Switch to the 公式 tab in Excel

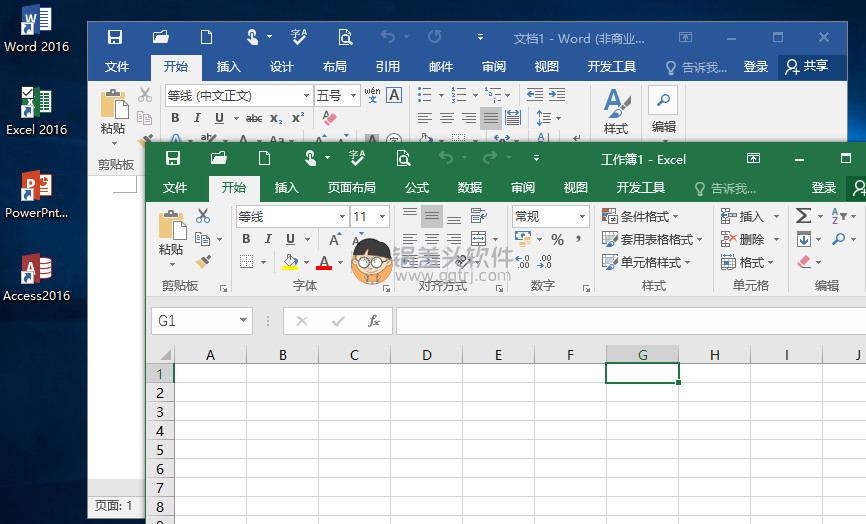(x=417, y=188)
